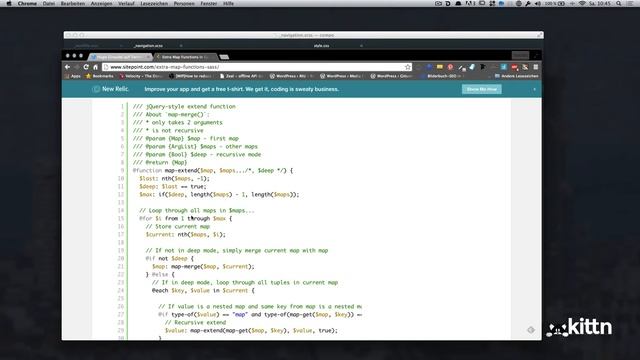The height and width of the screenshot is (360, 640).
Task: Click the Wi-Fi status icon
Action: point(582,3)
